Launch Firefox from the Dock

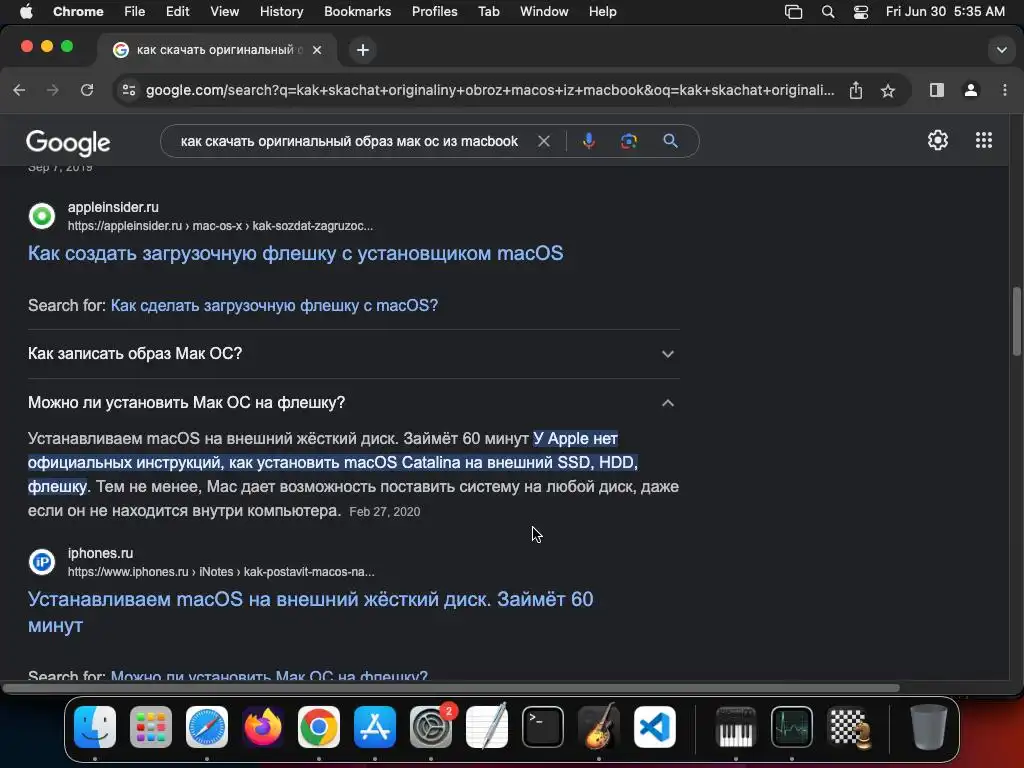coord(263,727)
